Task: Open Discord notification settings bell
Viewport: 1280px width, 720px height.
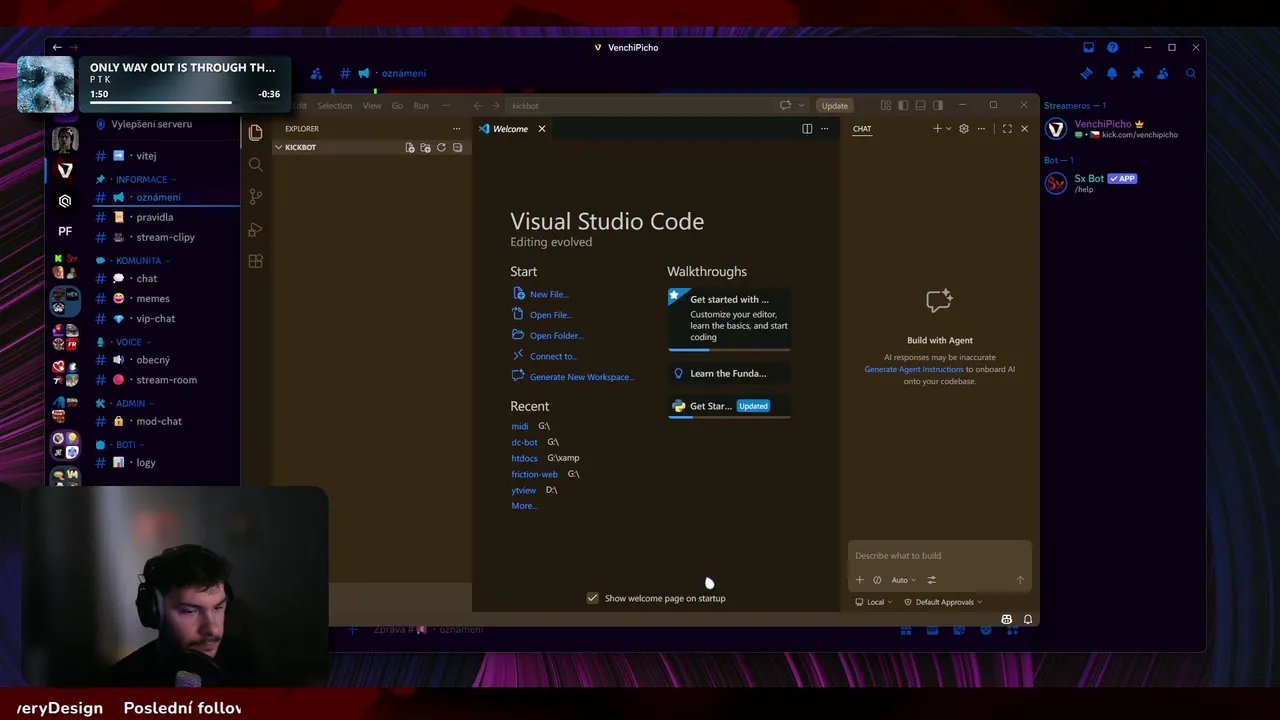Action: (1112, 73)
